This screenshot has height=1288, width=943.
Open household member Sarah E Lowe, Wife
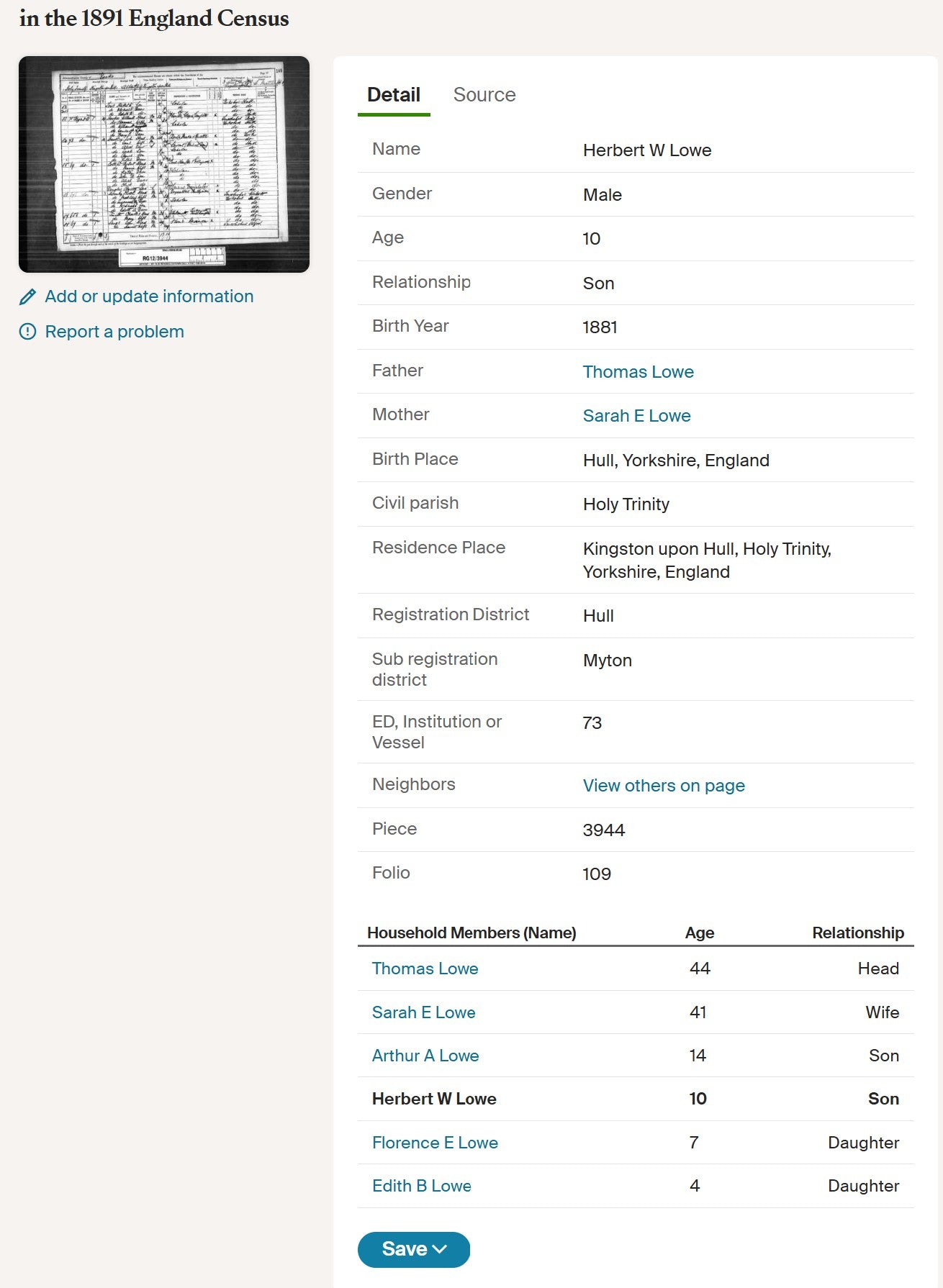[x=423, y=1012]
